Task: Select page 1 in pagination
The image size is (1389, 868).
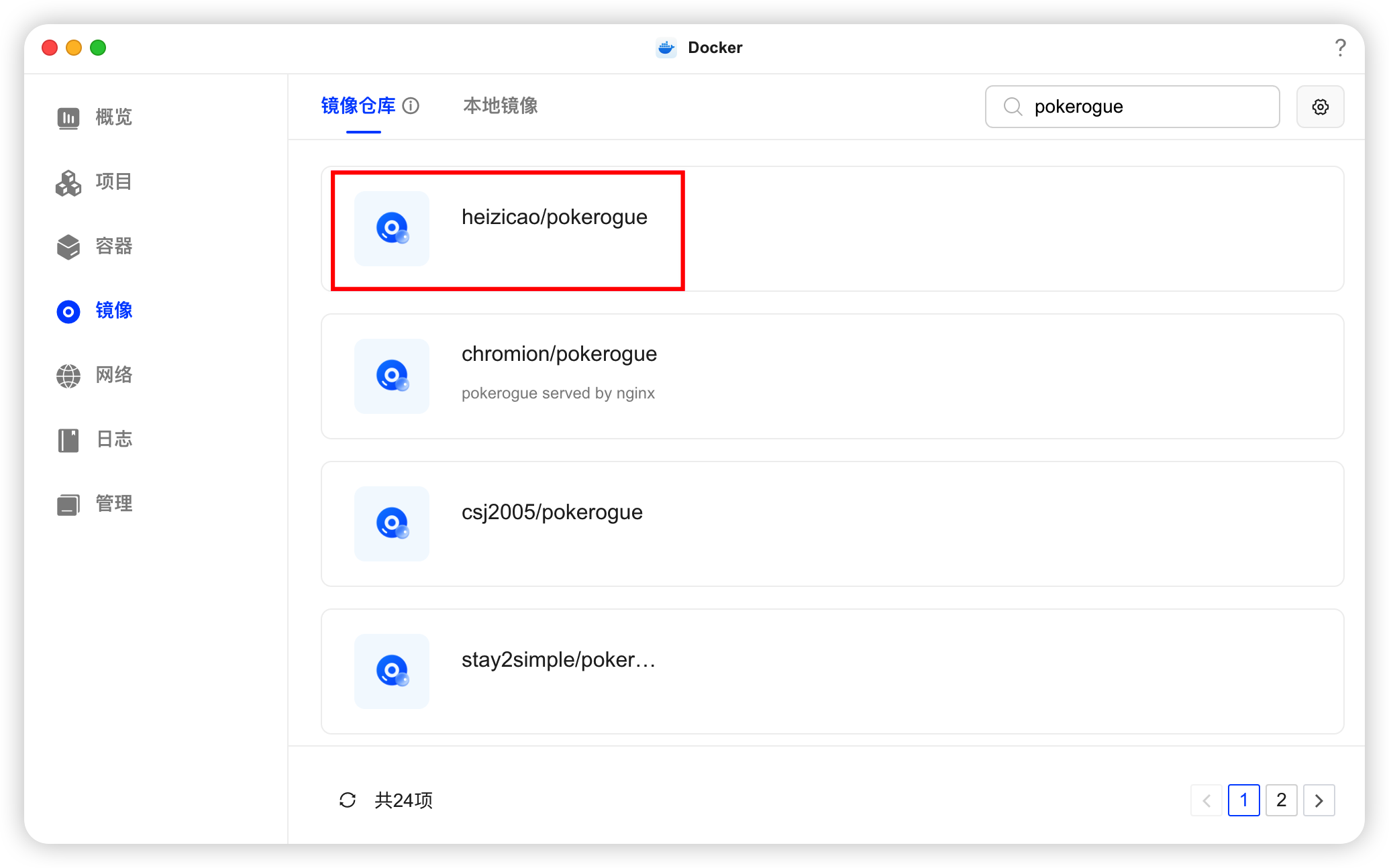Action: click(x=1243, y=800)
